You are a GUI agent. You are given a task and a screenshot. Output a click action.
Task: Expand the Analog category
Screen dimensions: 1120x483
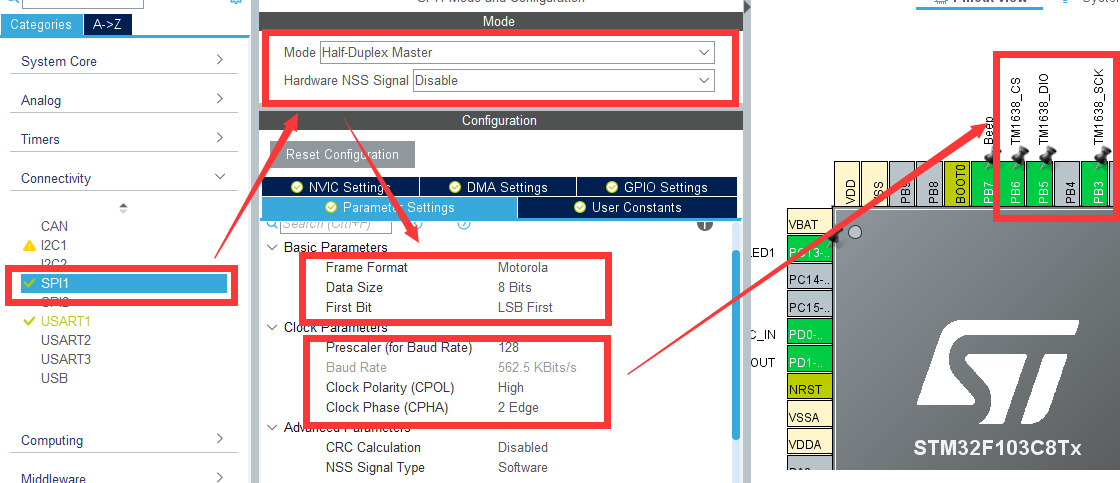[x=124, y=100]
